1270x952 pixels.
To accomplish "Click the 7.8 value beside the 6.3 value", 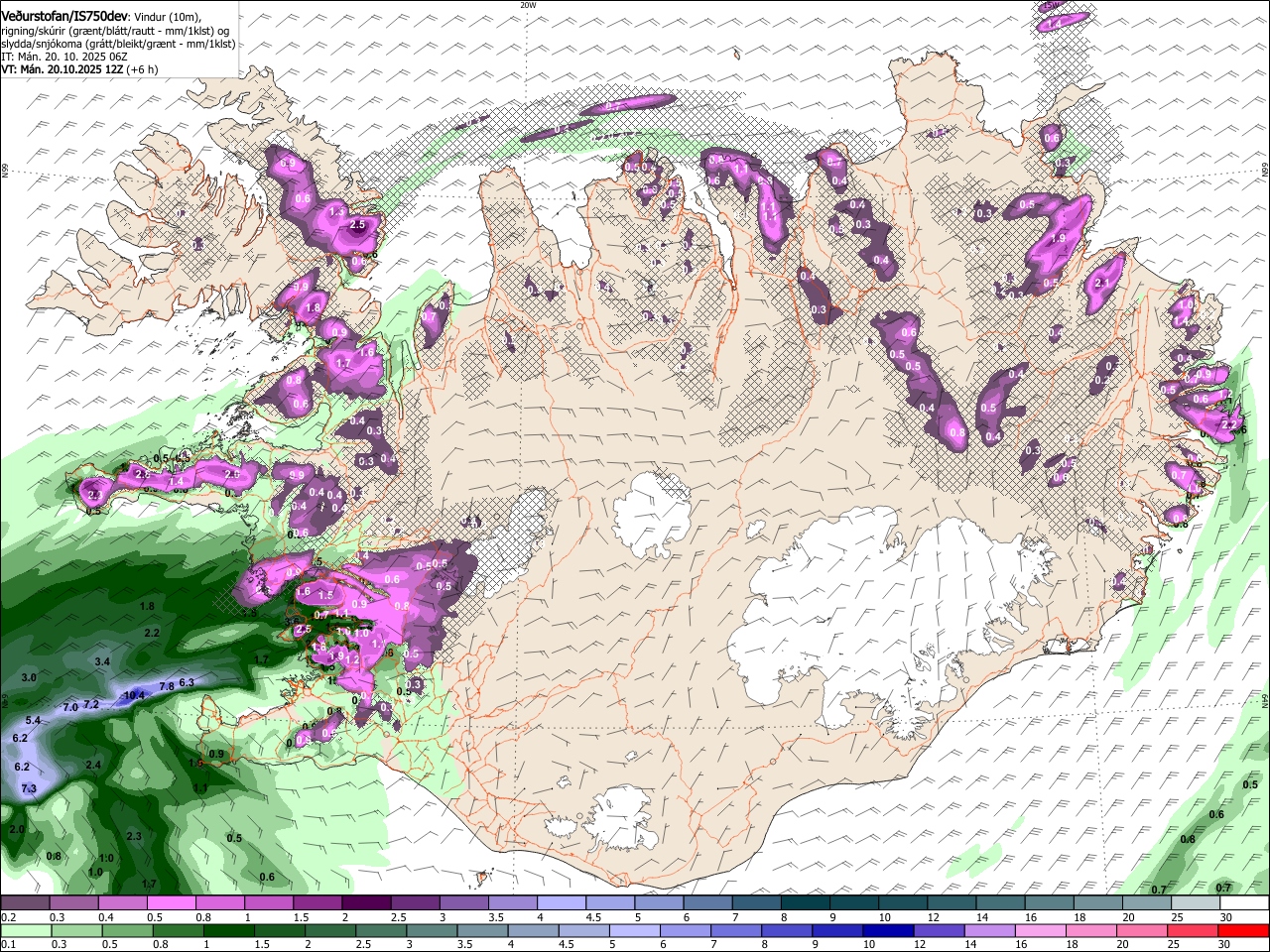I will pyautogui.click(x=167, y=686).
